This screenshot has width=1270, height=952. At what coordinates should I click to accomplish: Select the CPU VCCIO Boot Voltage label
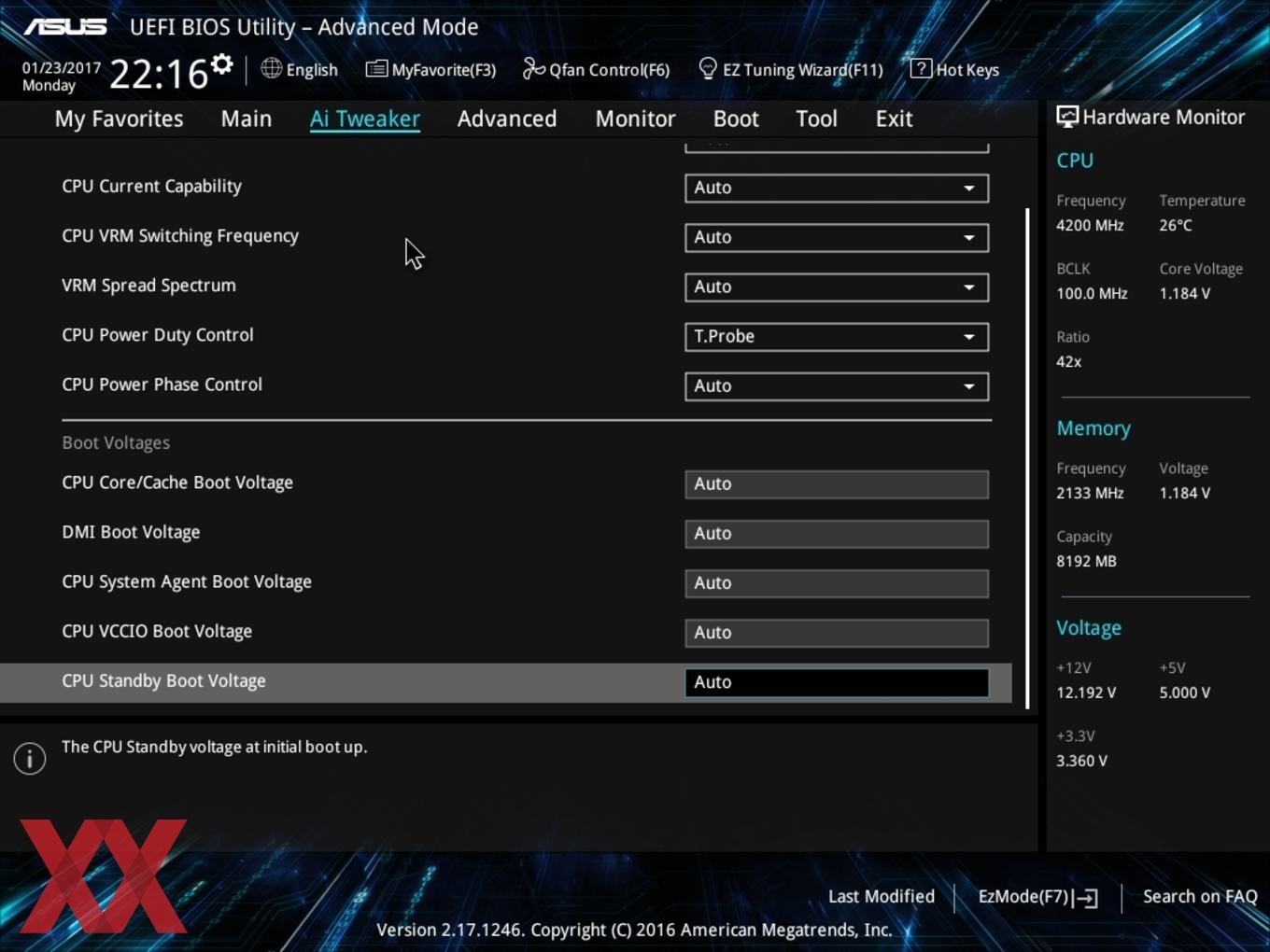click(157, 631)
